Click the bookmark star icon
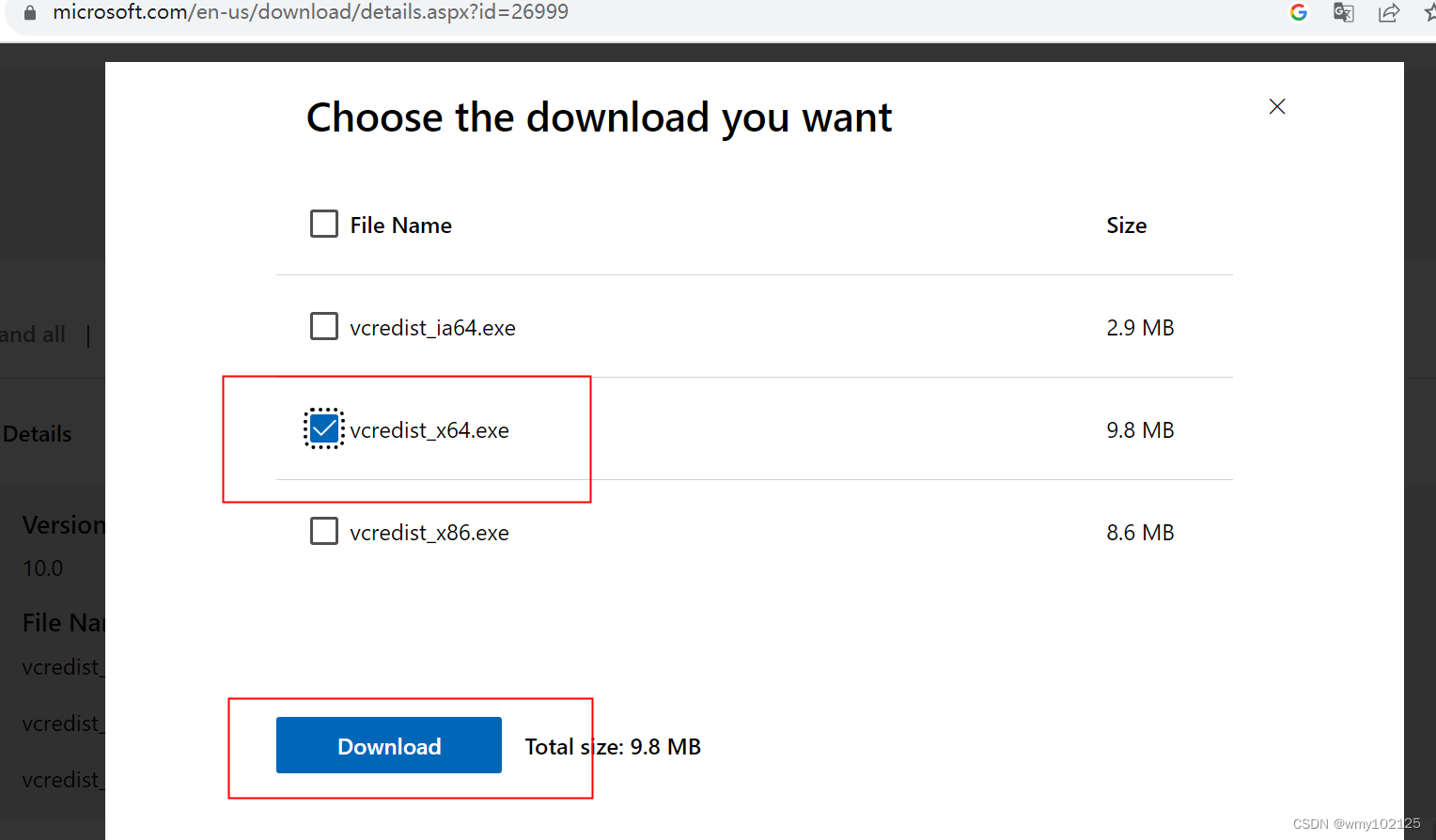This screenshot has height=840, width=1436. click(1429, 12)
